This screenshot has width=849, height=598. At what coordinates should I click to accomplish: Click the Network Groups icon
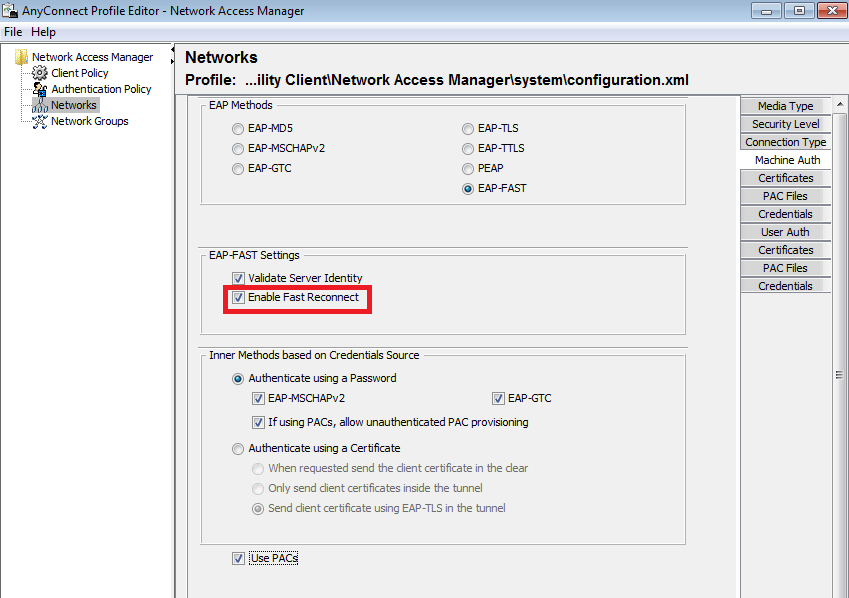tap(40, 121)
